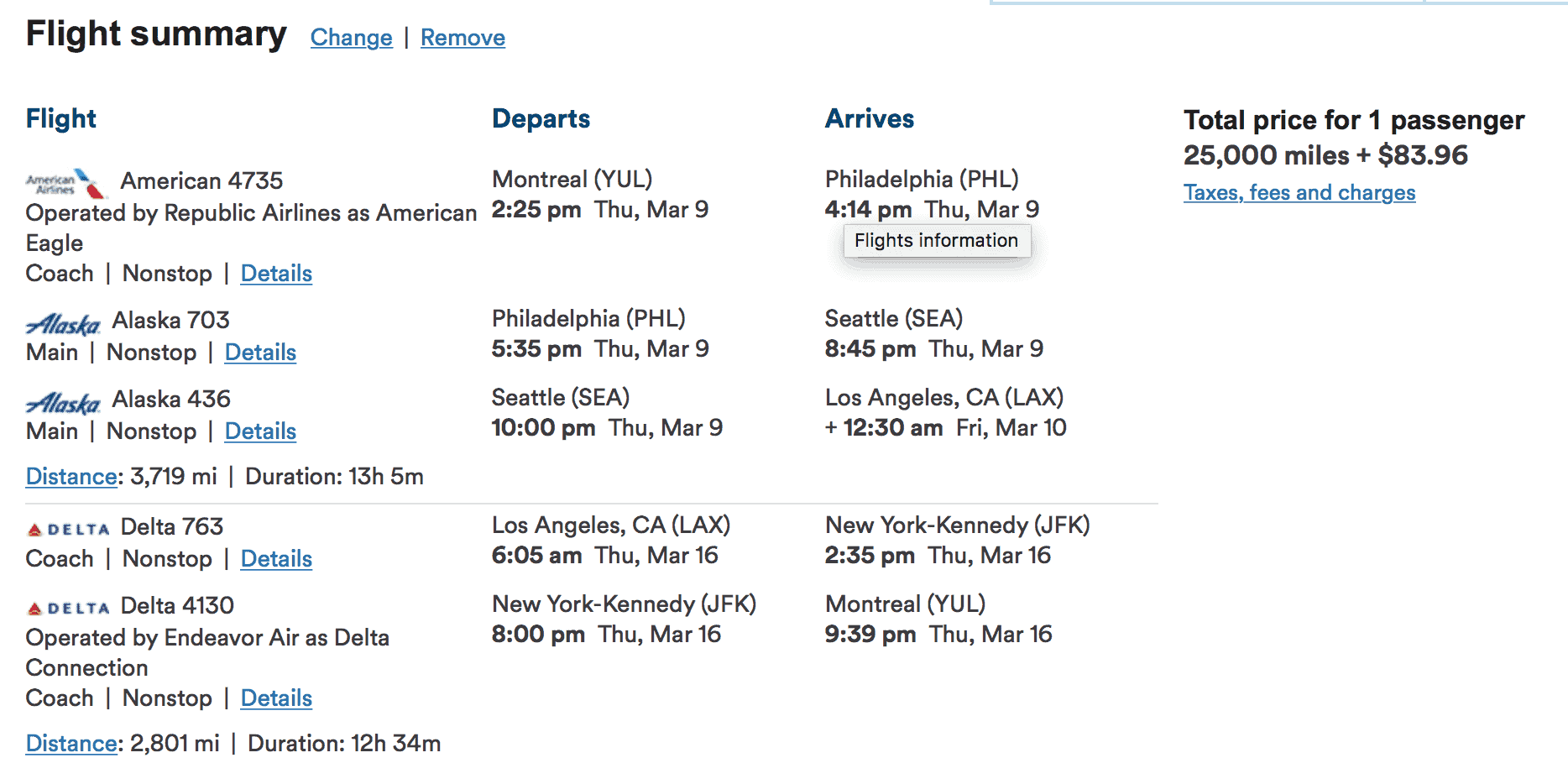Click the Change link near Flight summary
The width and height of the screenshot is (1568, 784).
coord(351,38)
